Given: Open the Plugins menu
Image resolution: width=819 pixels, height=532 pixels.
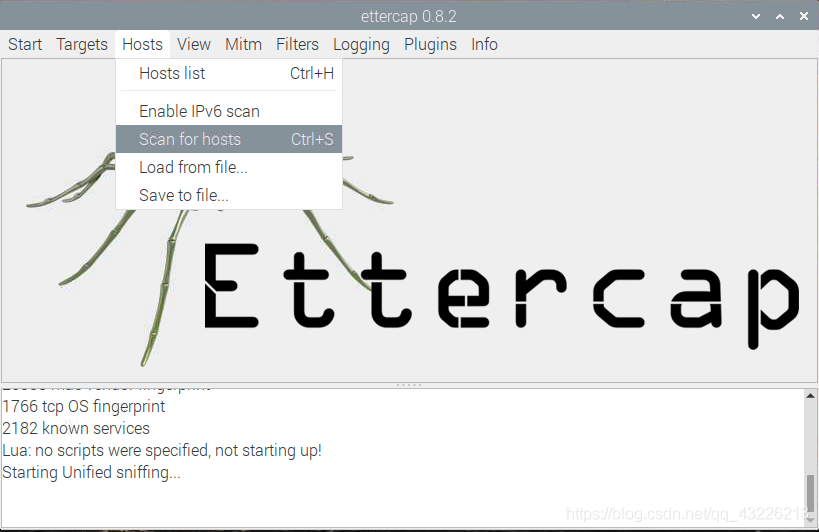Looking at the screenshot, I should tap(430, 44).
